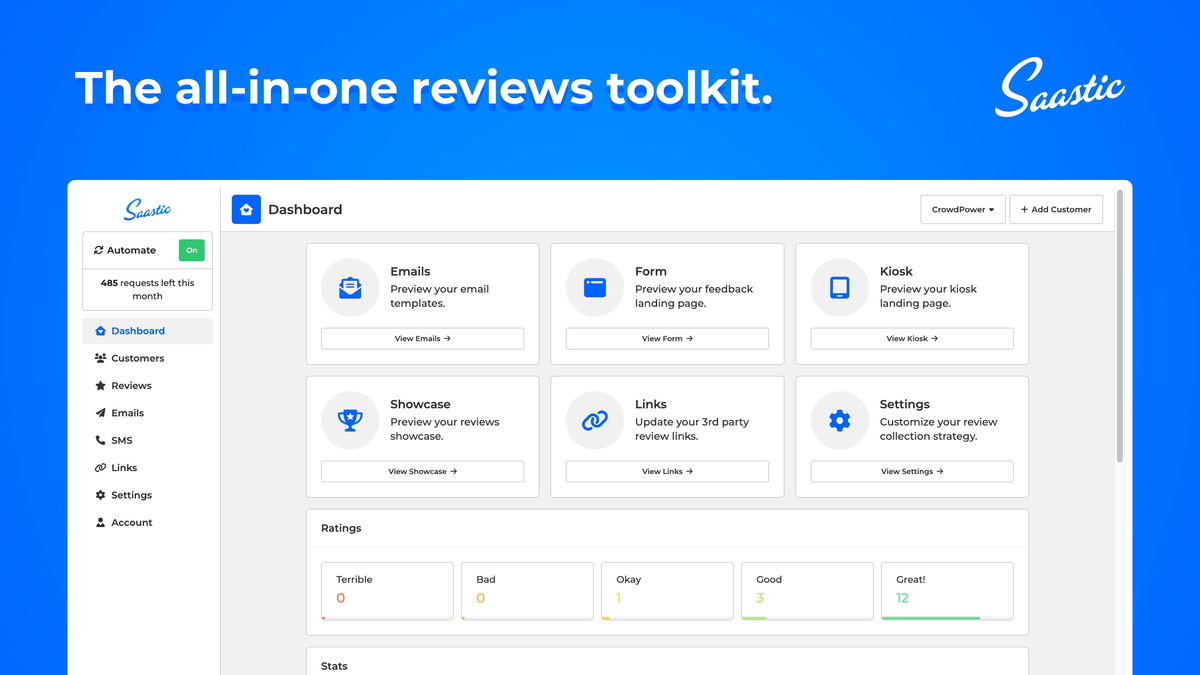
Task: Click the View Emails button
Action: click(x=422, y=338)
